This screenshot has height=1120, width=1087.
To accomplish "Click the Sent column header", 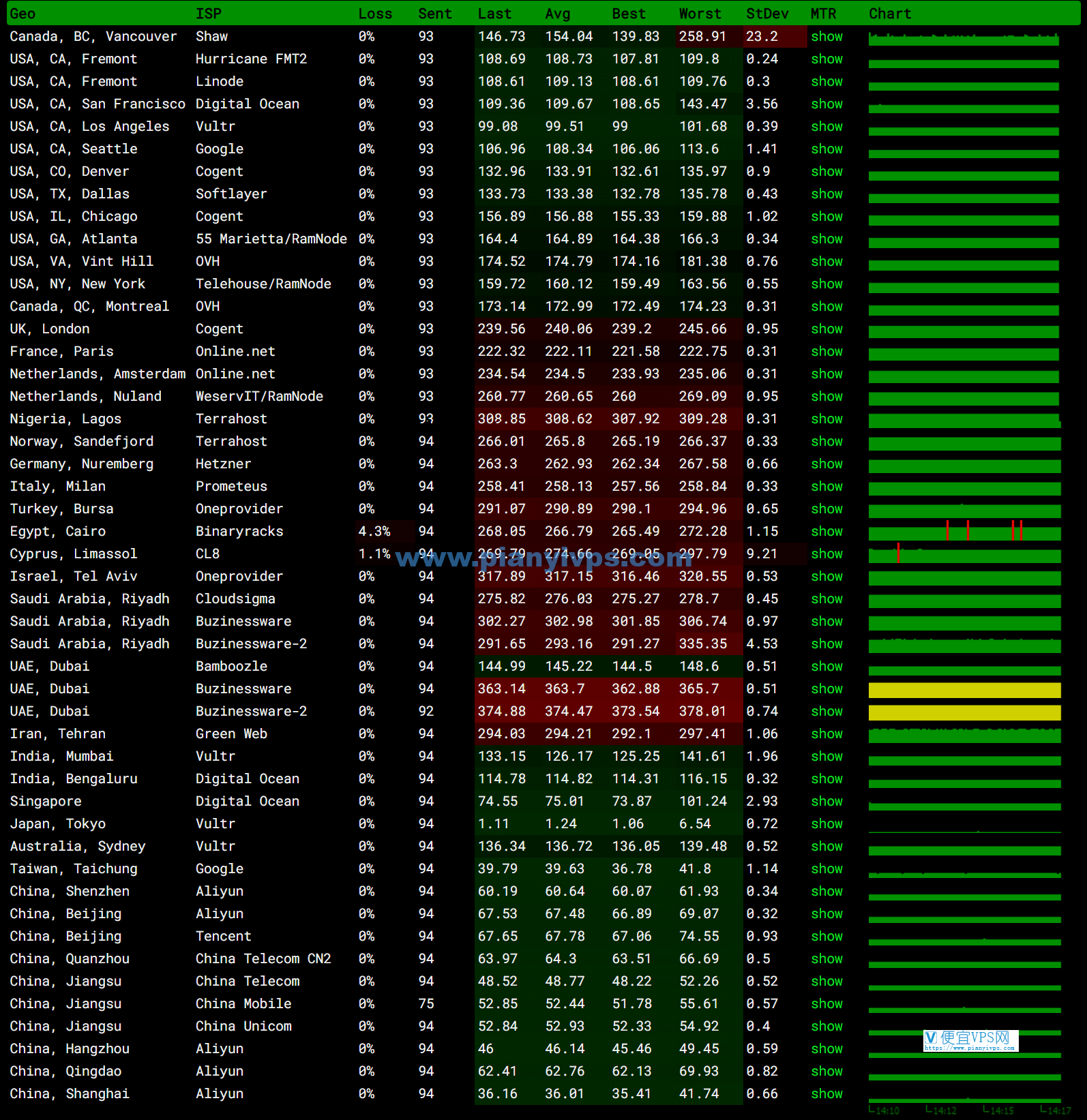I will [x=435, y=14].
